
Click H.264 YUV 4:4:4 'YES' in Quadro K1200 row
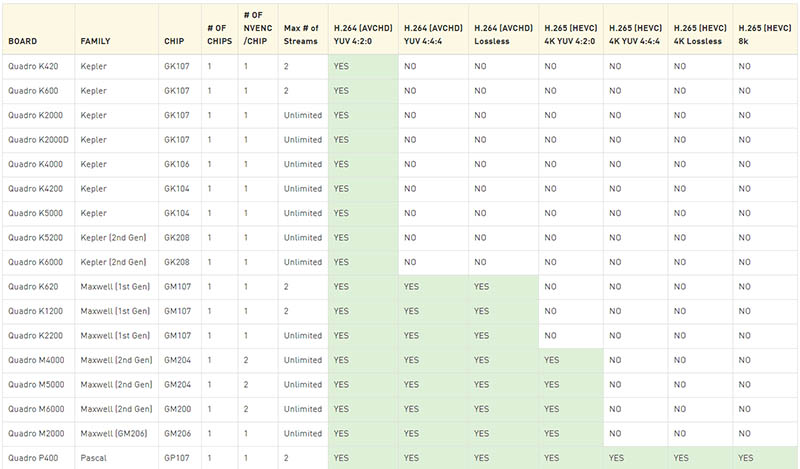[411, 311]
